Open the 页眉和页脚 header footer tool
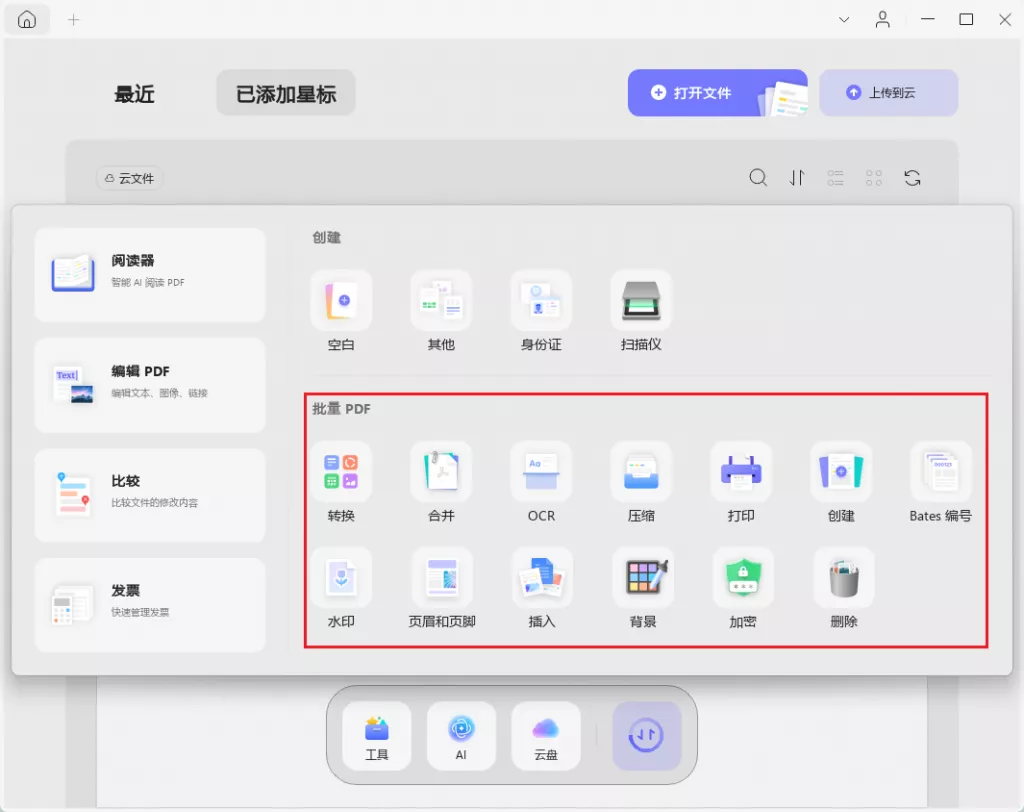 tap(441, 590)
